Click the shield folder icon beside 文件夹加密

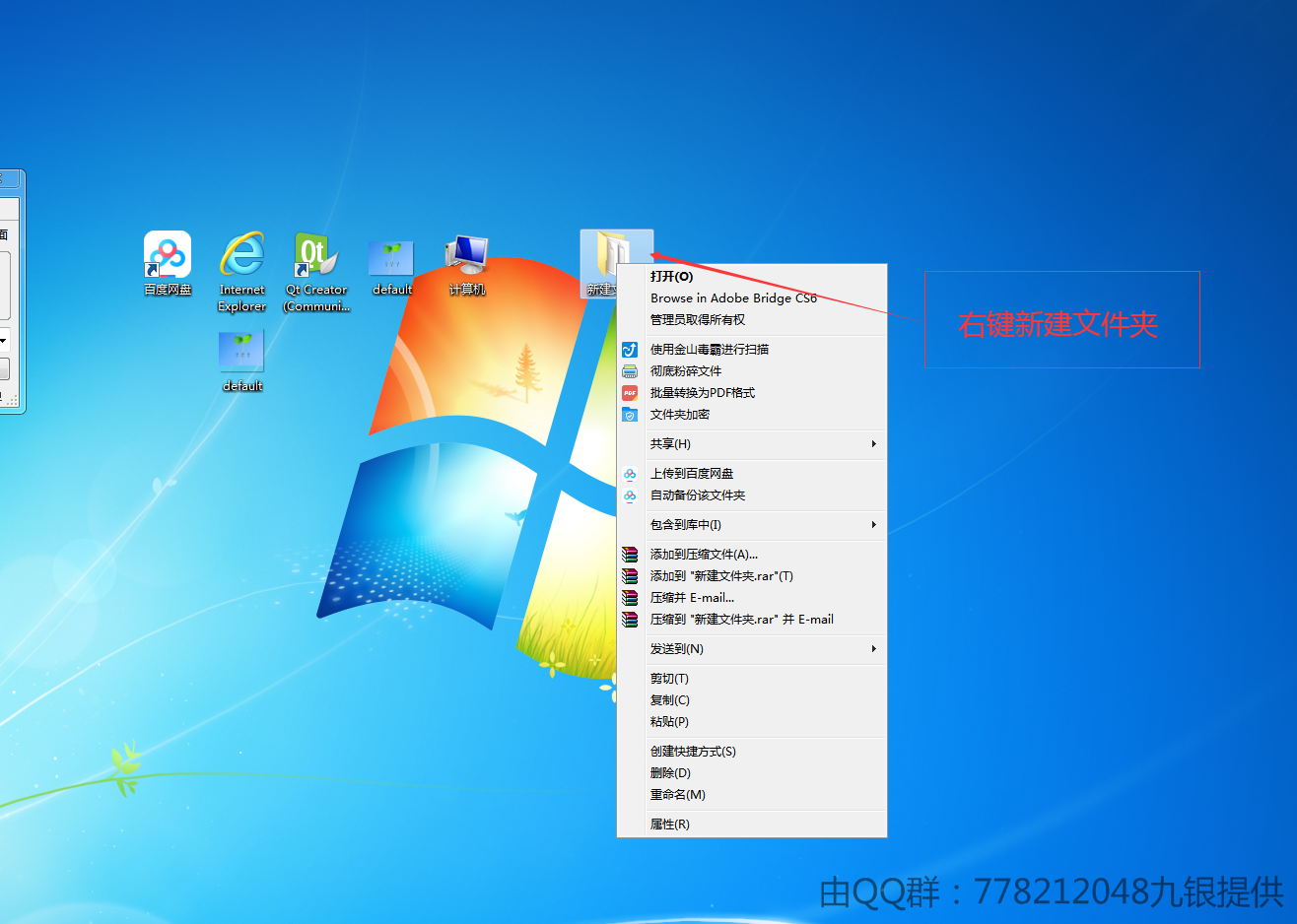coord(630,415)
